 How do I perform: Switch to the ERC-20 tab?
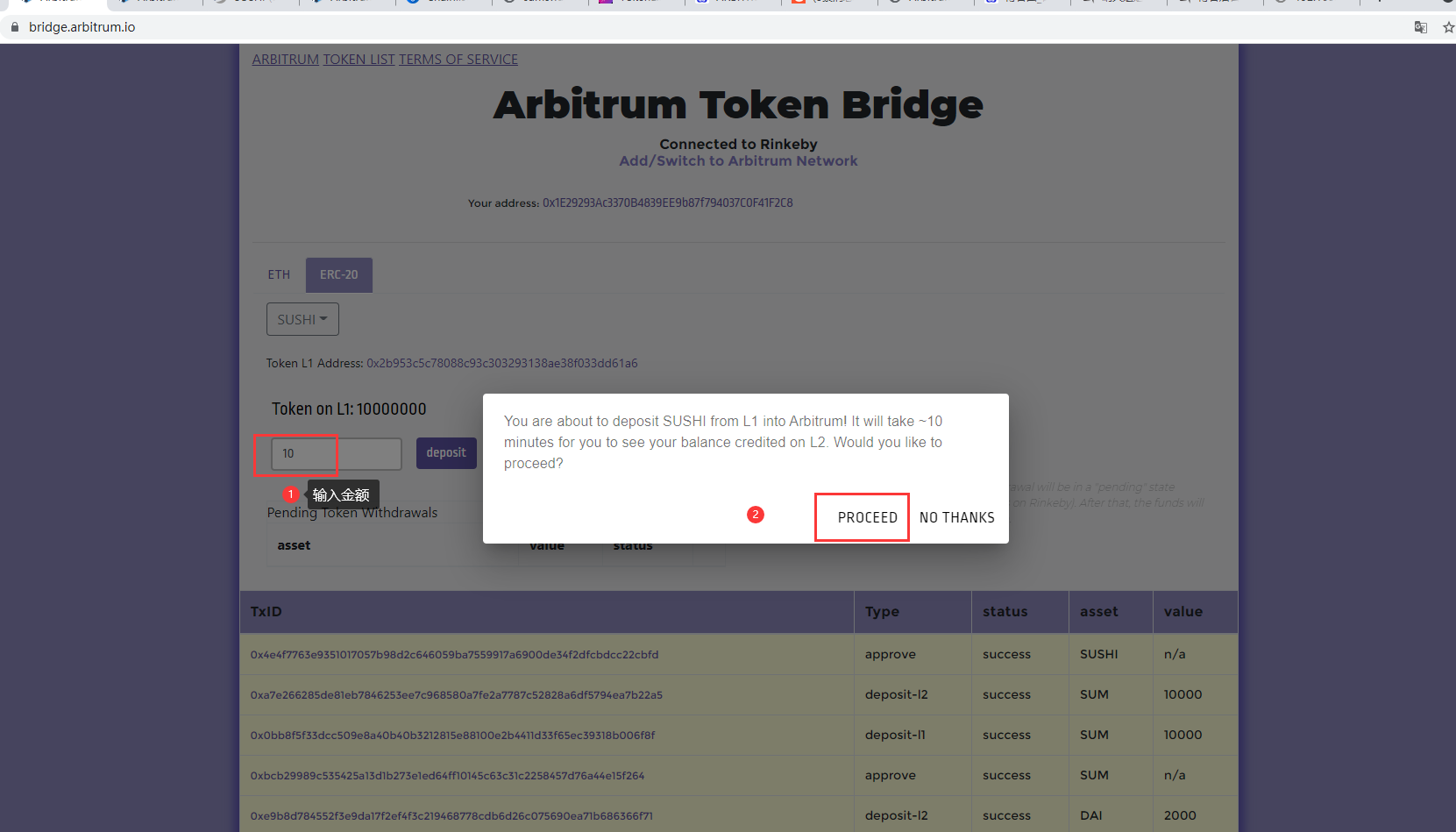click(339, 274)
